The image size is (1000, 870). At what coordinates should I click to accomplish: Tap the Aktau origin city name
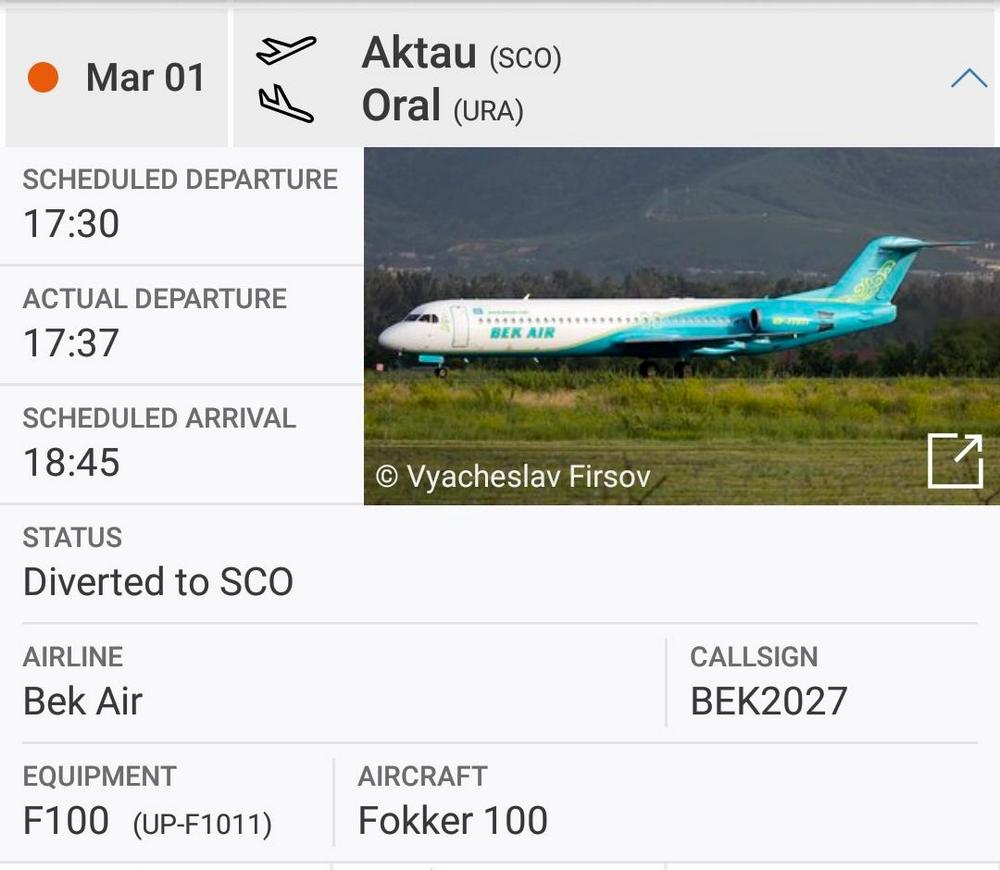pyautogui.click(x=419, y=53)
